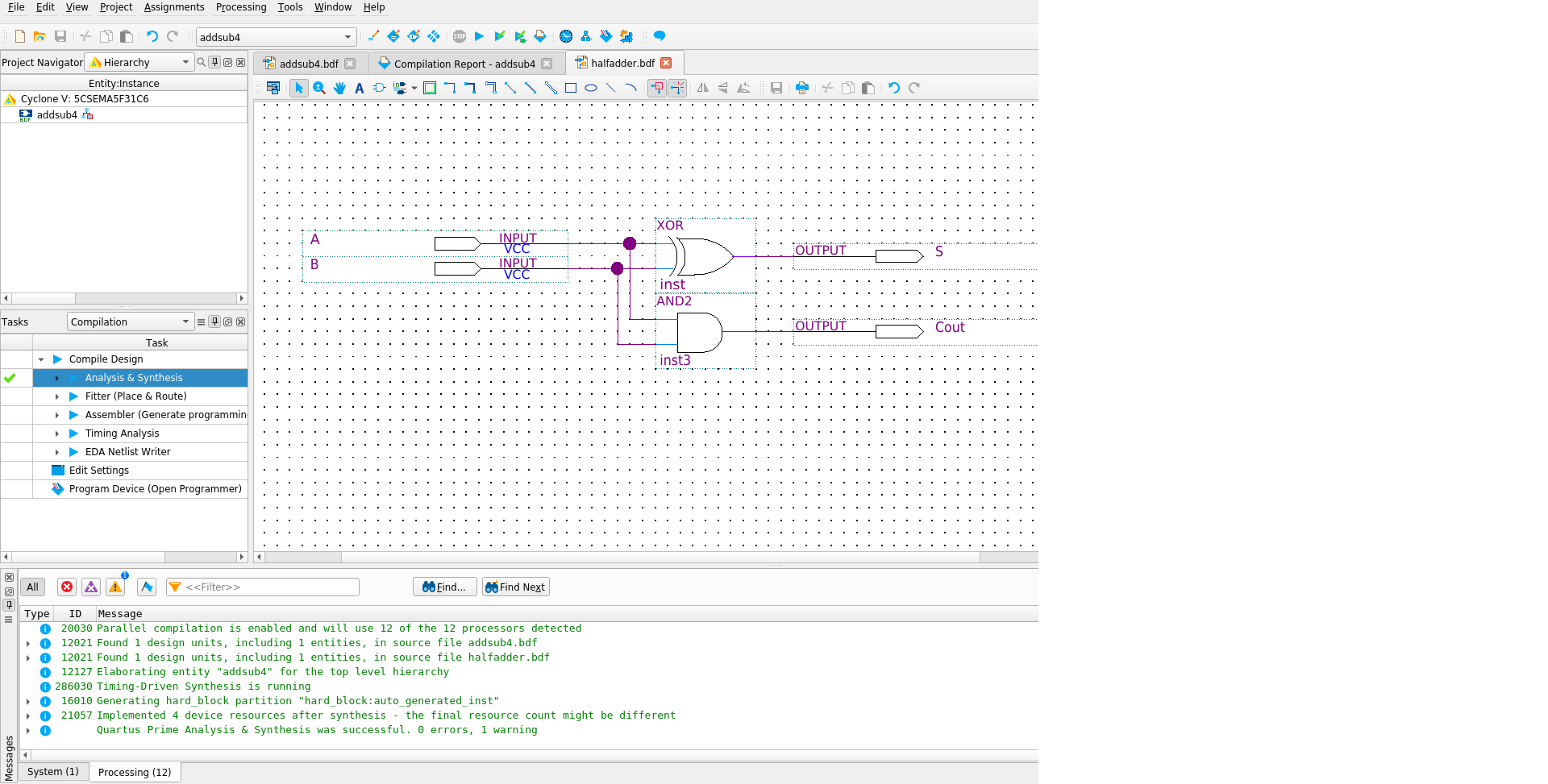
Task: Toggle the purple critical warning filter
Action: 91,587
